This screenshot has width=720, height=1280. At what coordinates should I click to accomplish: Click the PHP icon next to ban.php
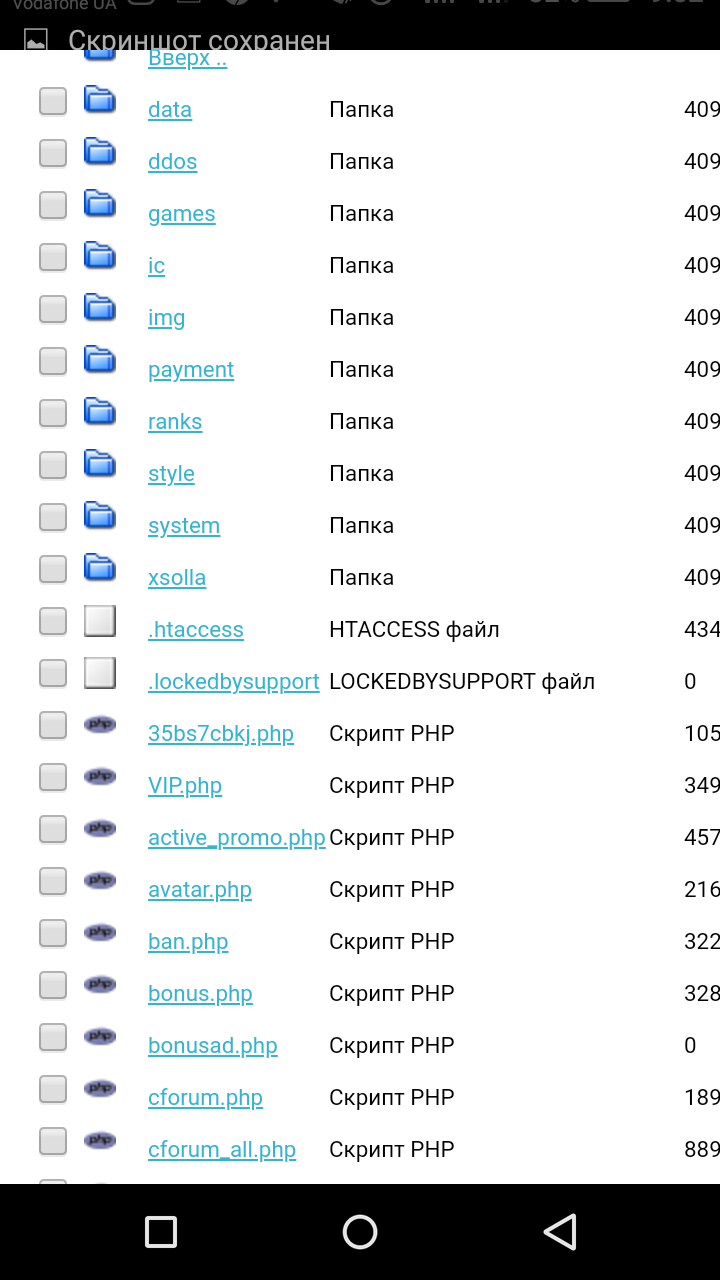point(100,932)
